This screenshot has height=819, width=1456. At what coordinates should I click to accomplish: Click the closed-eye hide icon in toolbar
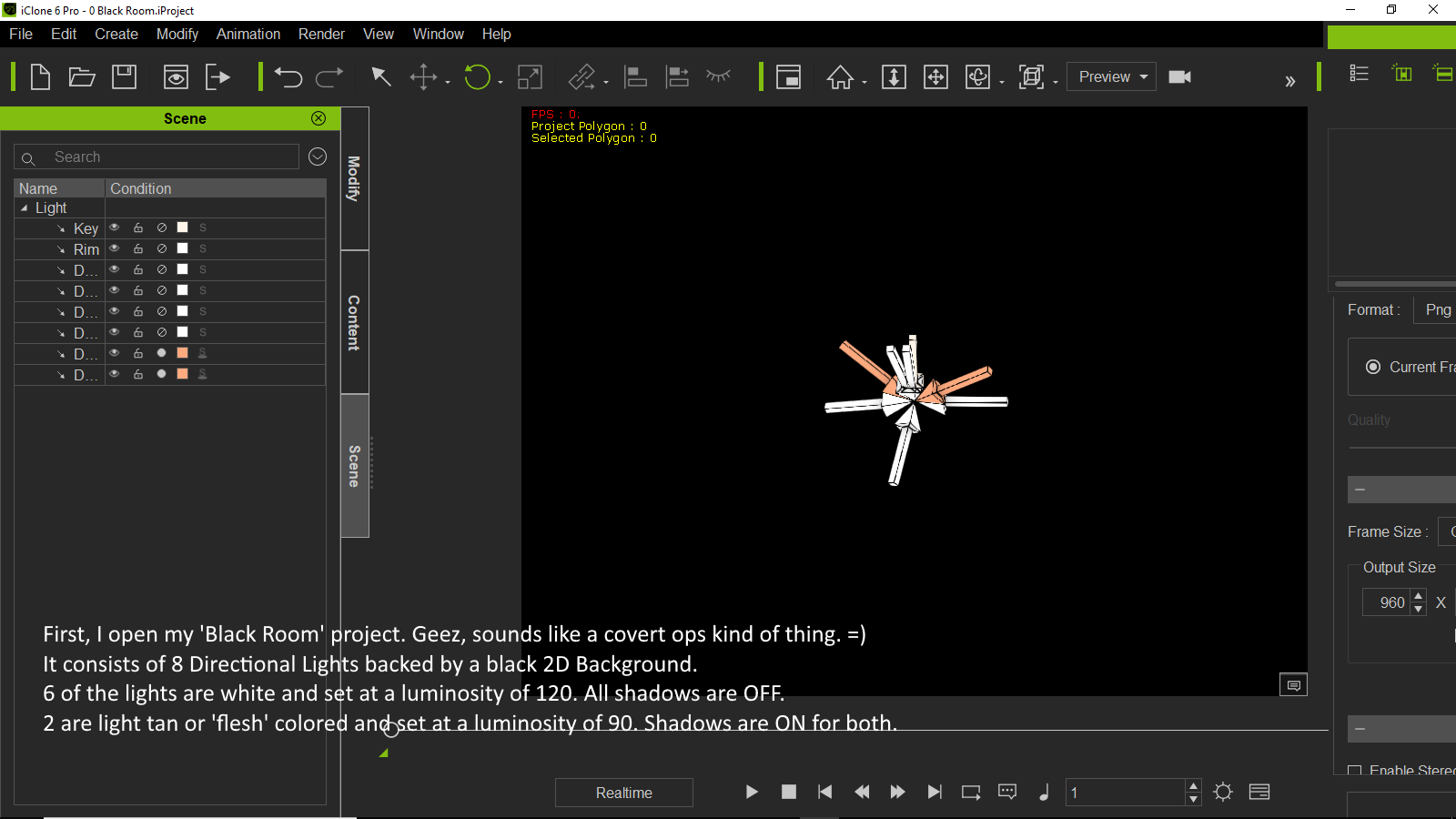pos(719,76)
